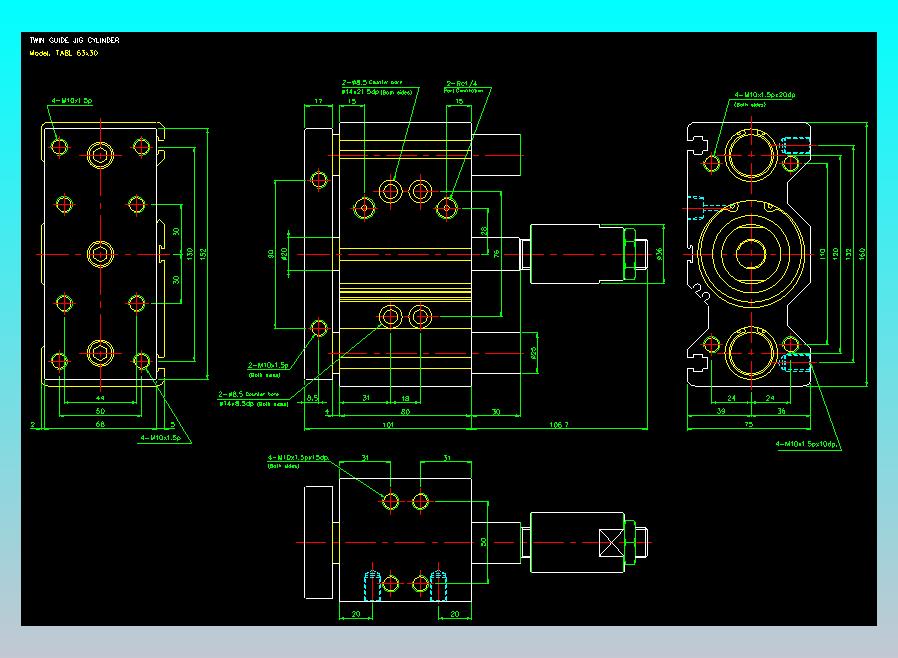Click the 4-M10x1.5p callout above the left view
This screenshot has width=898, height=658.
(72, 101)
